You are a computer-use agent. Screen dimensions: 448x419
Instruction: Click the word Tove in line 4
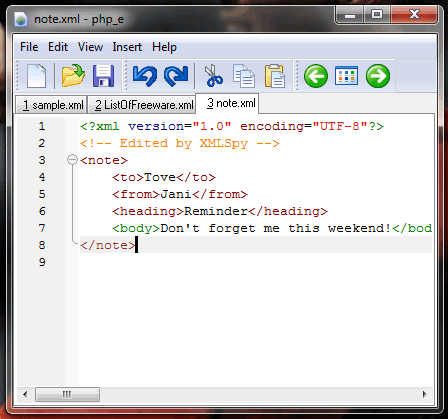click(160, 177)
